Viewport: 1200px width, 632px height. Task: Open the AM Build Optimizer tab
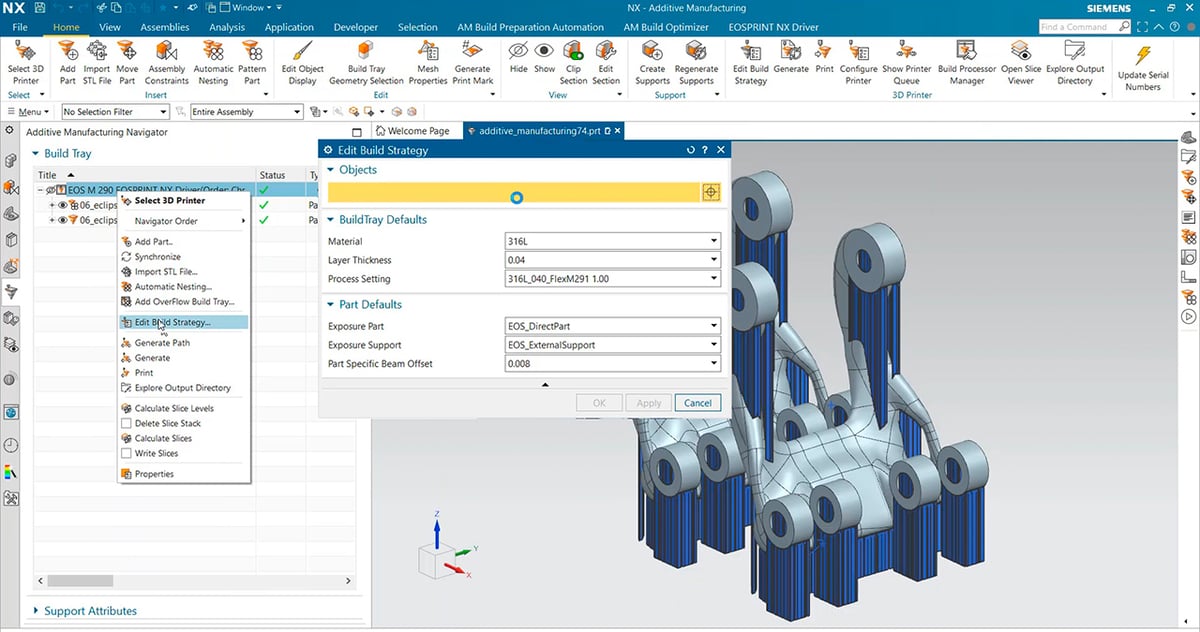coord(666,27)
